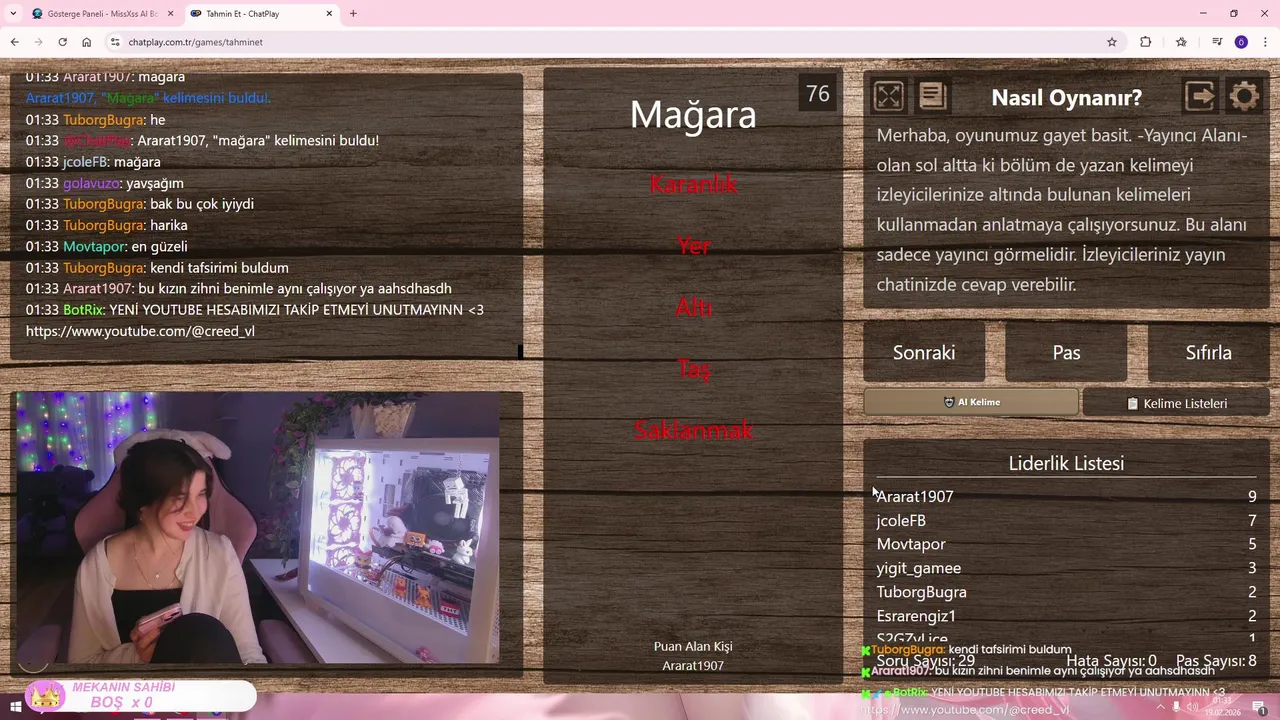Viewport: 1280px width, 720px height.
Task: Open the Windows Start menu
Action: 14,707
